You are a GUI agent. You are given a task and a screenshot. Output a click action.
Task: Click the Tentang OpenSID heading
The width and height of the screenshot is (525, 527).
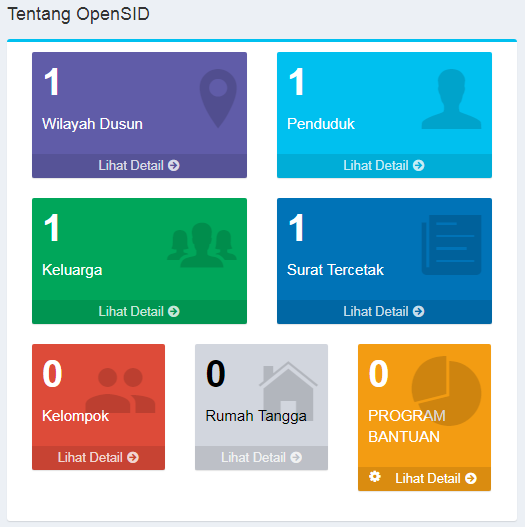coord(78,14)
